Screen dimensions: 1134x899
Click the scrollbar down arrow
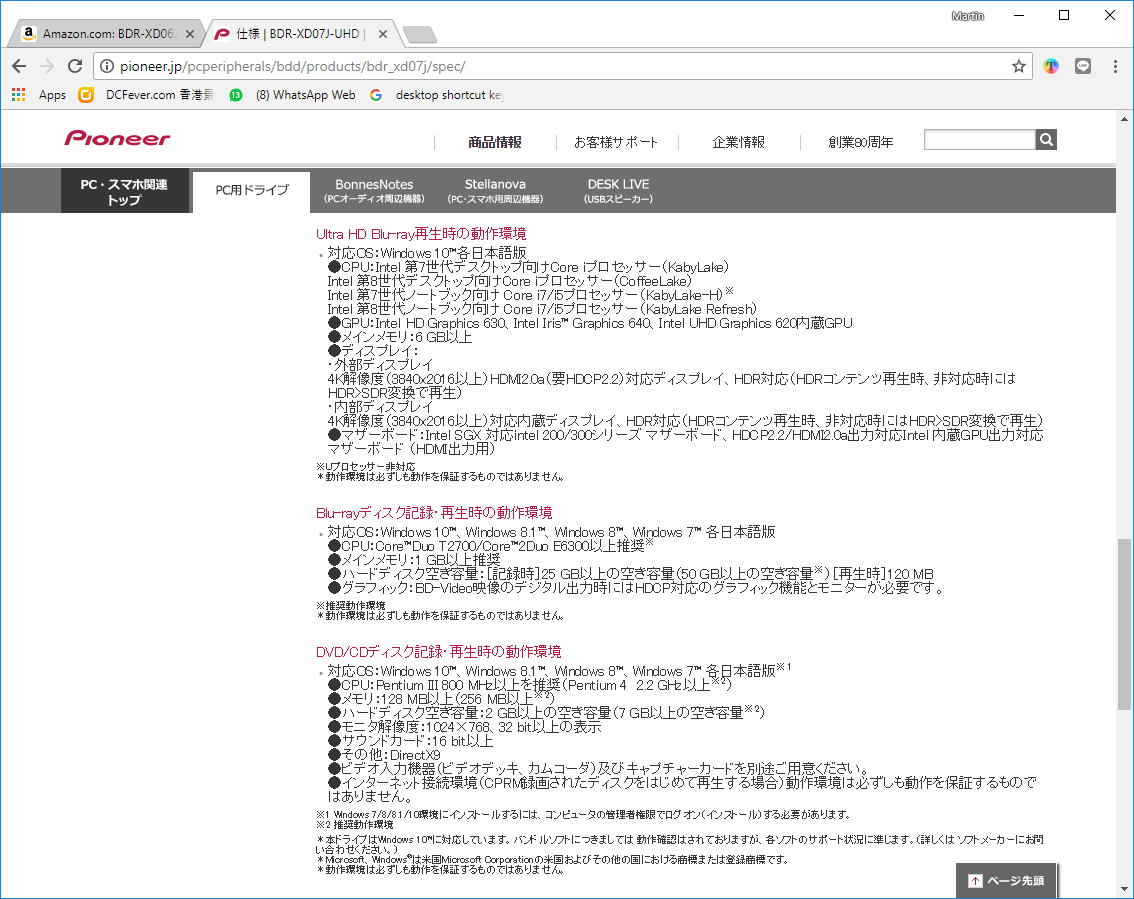(x=1124, y=889)
